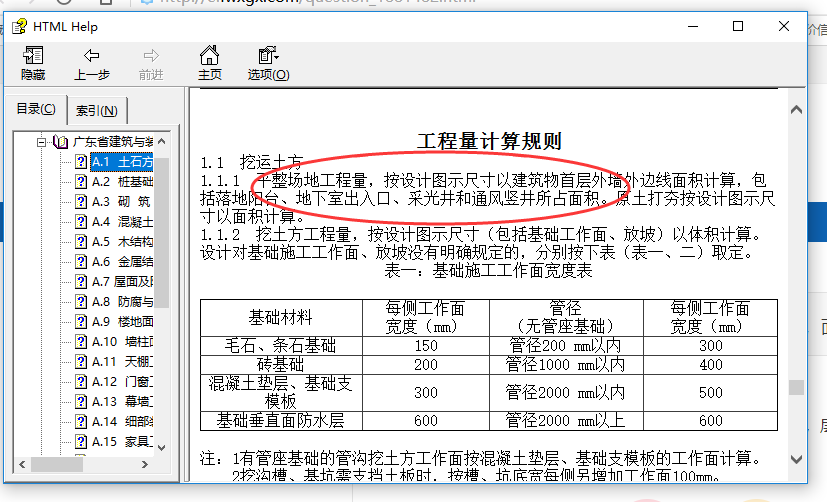This screenshot has height=502, width=827.
Task: Click tree panel scroll right arrow
Action: (x=145, y=465)
